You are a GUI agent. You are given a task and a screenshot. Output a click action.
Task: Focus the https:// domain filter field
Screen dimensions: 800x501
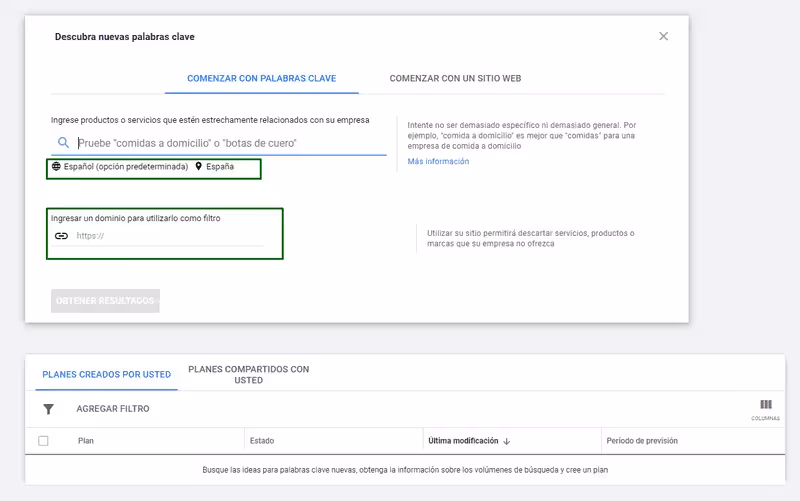click(x=169, y=236)
